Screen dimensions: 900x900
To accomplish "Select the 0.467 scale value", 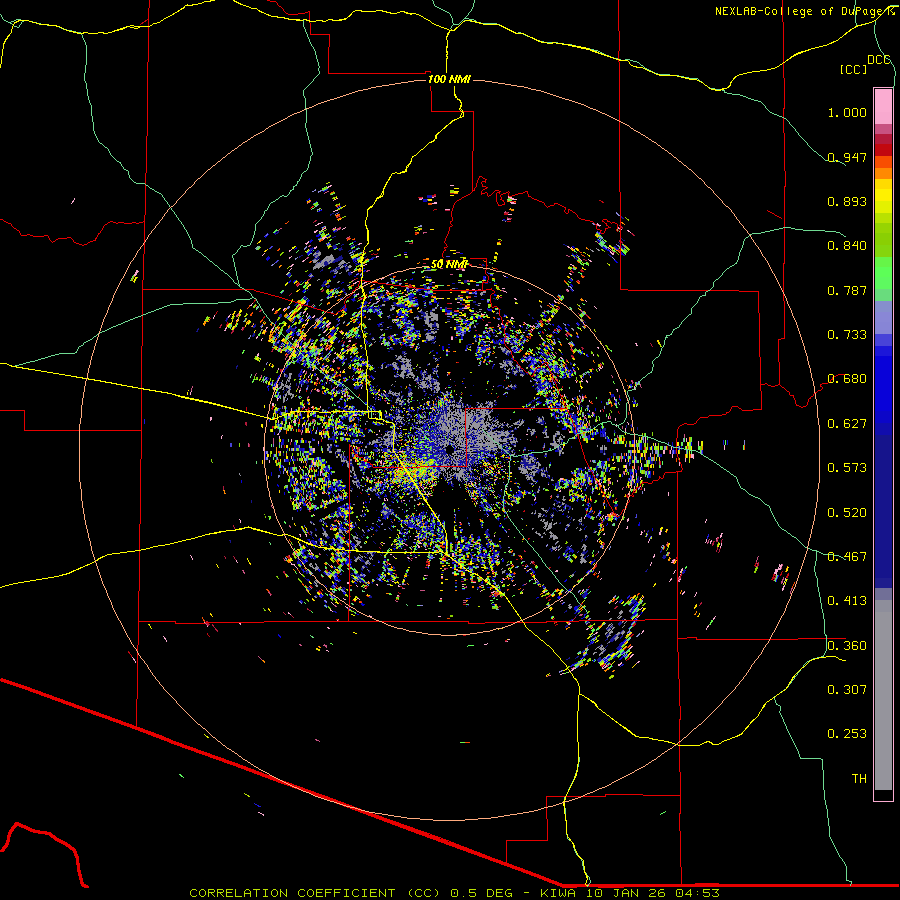I will coord(847,557).
